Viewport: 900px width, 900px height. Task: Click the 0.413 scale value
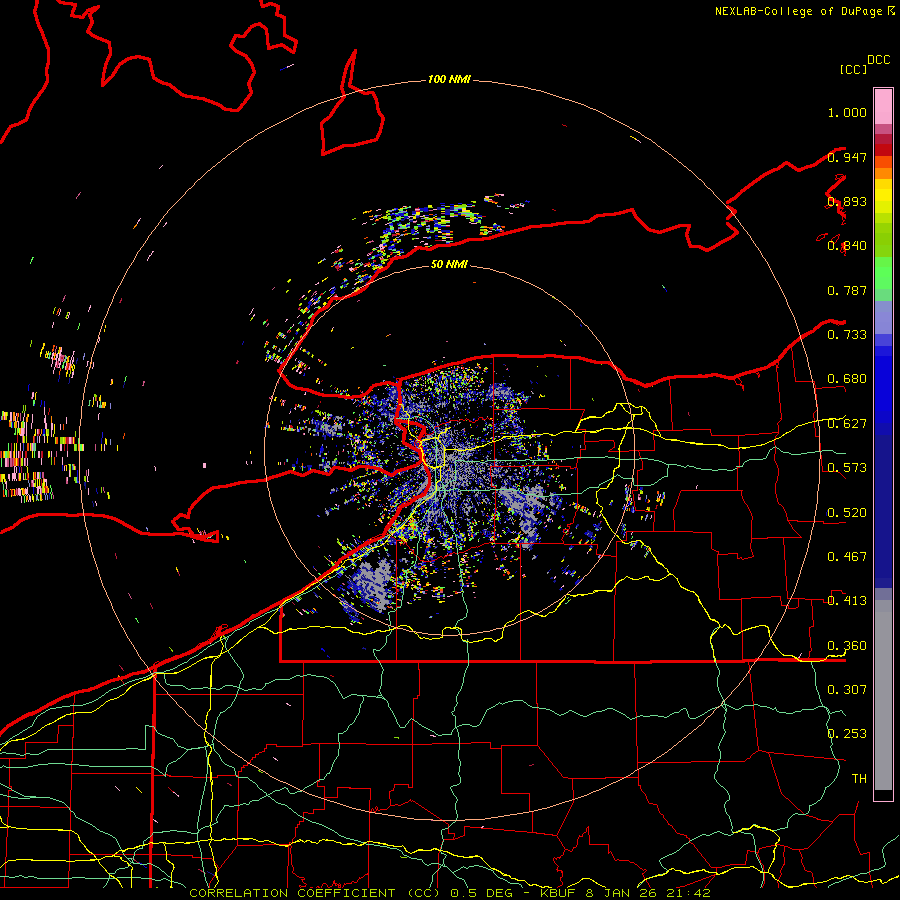[847, 601]
